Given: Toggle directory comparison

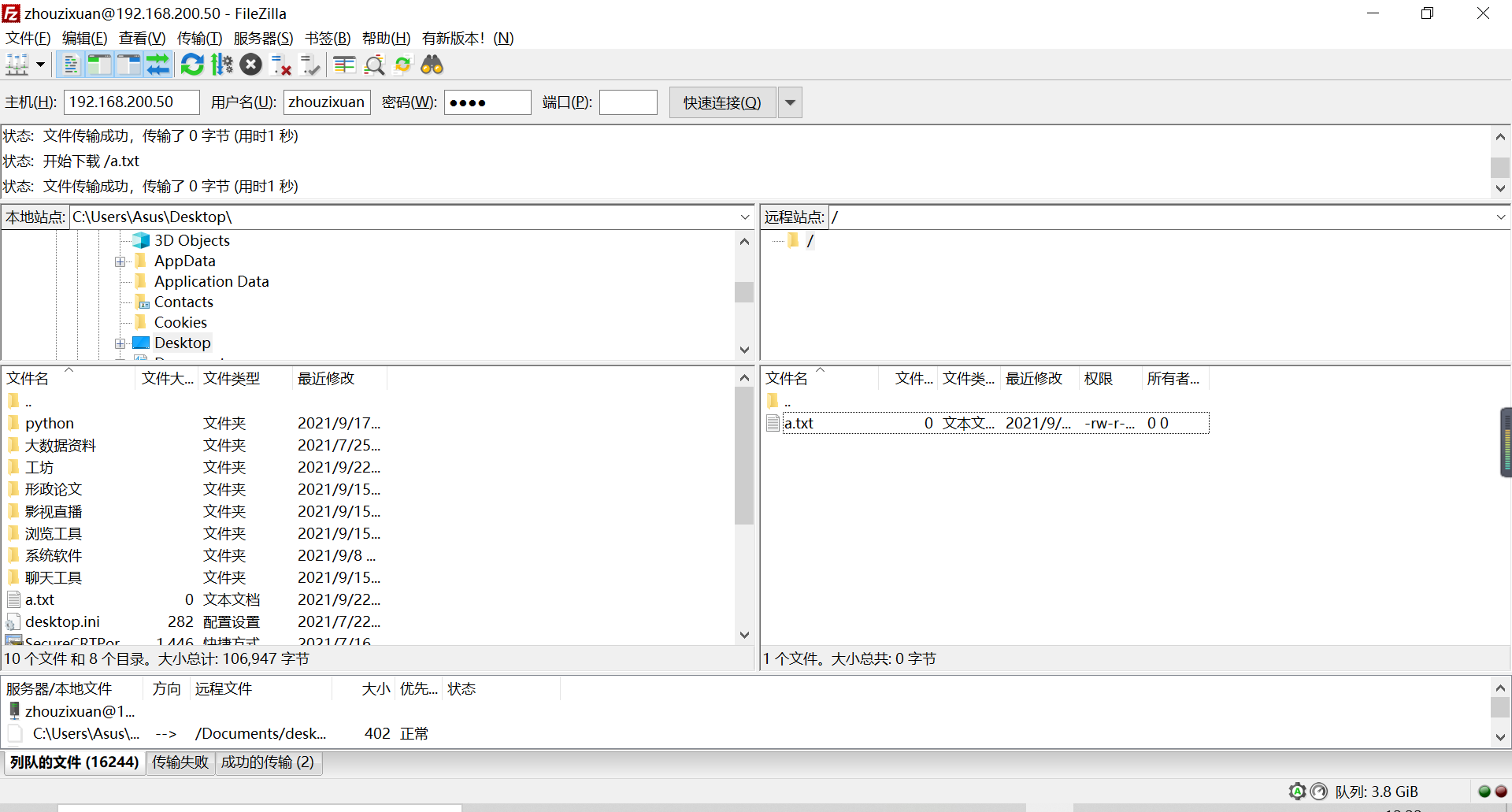Looking at the screenshot, I should tap(374, 65).
